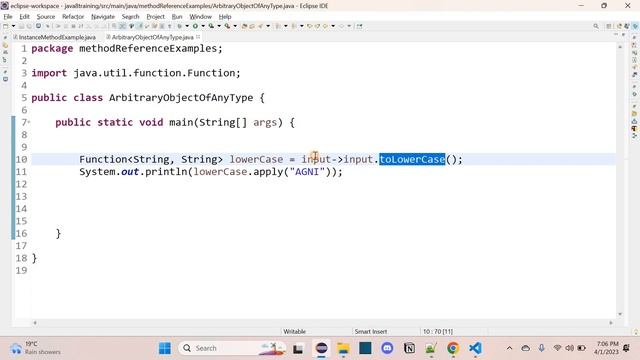Click the highlighted toLowerCase text
The height and width of the screenshot is (360, 640).
412,159
